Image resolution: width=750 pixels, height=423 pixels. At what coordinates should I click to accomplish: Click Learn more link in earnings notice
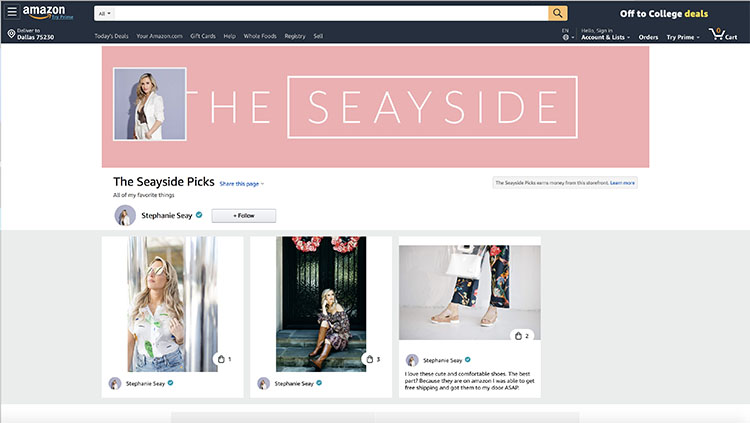[622, 183]
